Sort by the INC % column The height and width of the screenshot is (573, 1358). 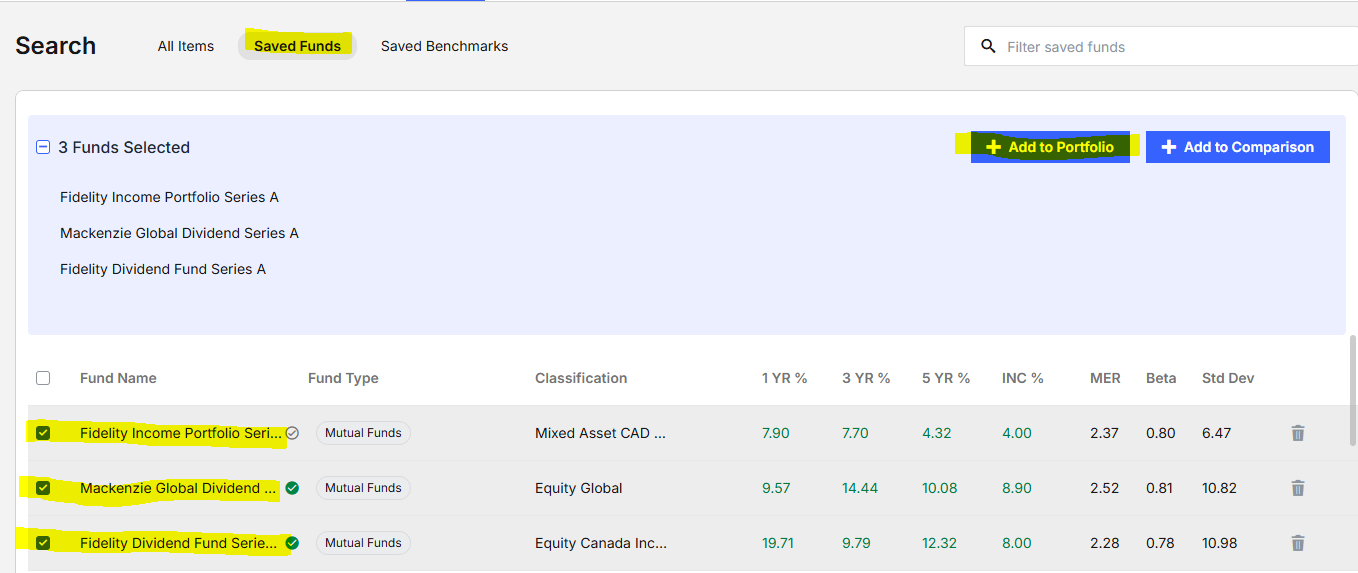pyautogui.click(x=1023, y=378)
